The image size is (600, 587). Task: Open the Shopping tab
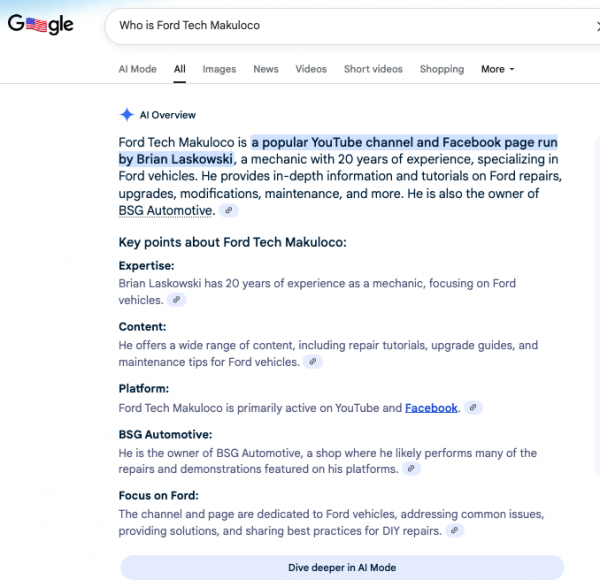(x=441, y=69)
